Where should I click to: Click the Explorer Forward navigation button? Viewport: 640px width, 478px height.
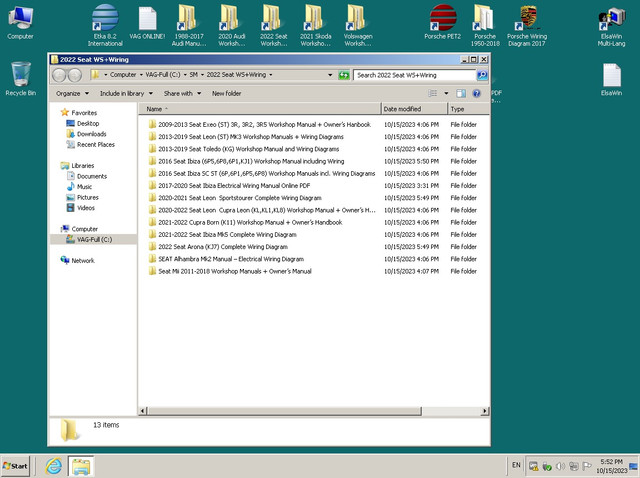point(75,75)
